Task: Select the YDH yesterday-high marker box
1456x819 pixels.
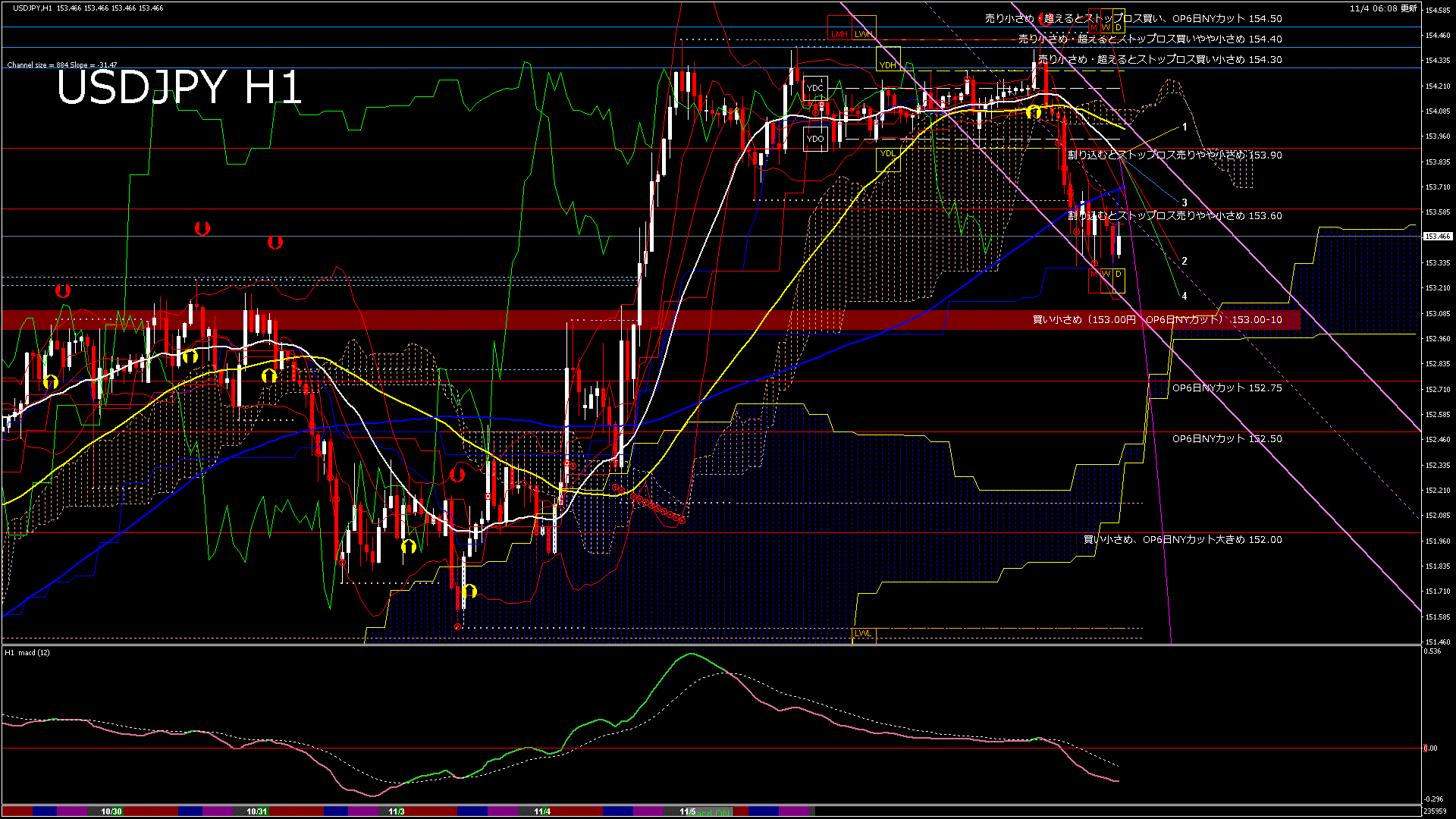Action: click(x=888, y=65)
